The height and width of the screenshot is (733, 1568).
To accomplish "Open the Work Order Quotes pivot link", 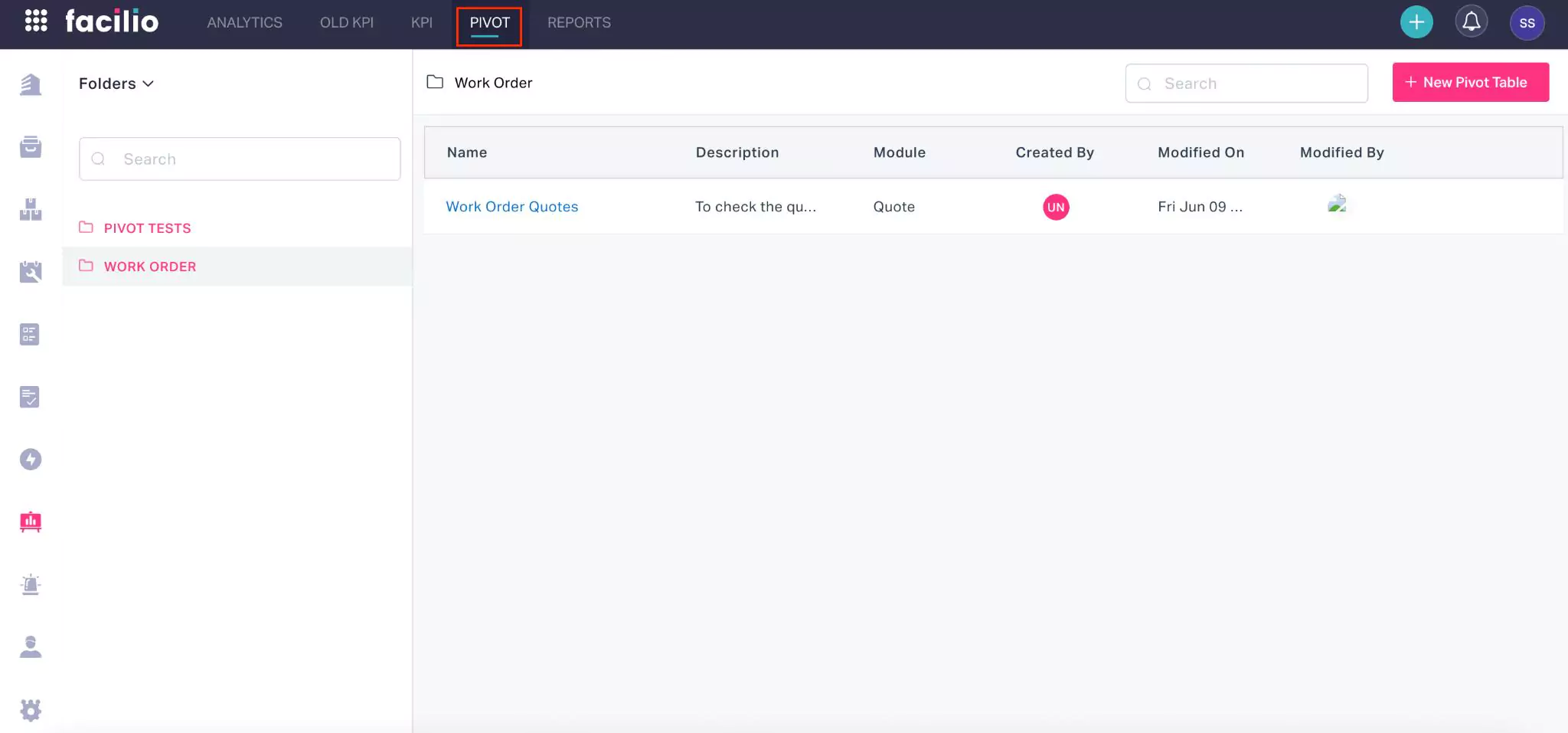I will [x=512, y=207].
